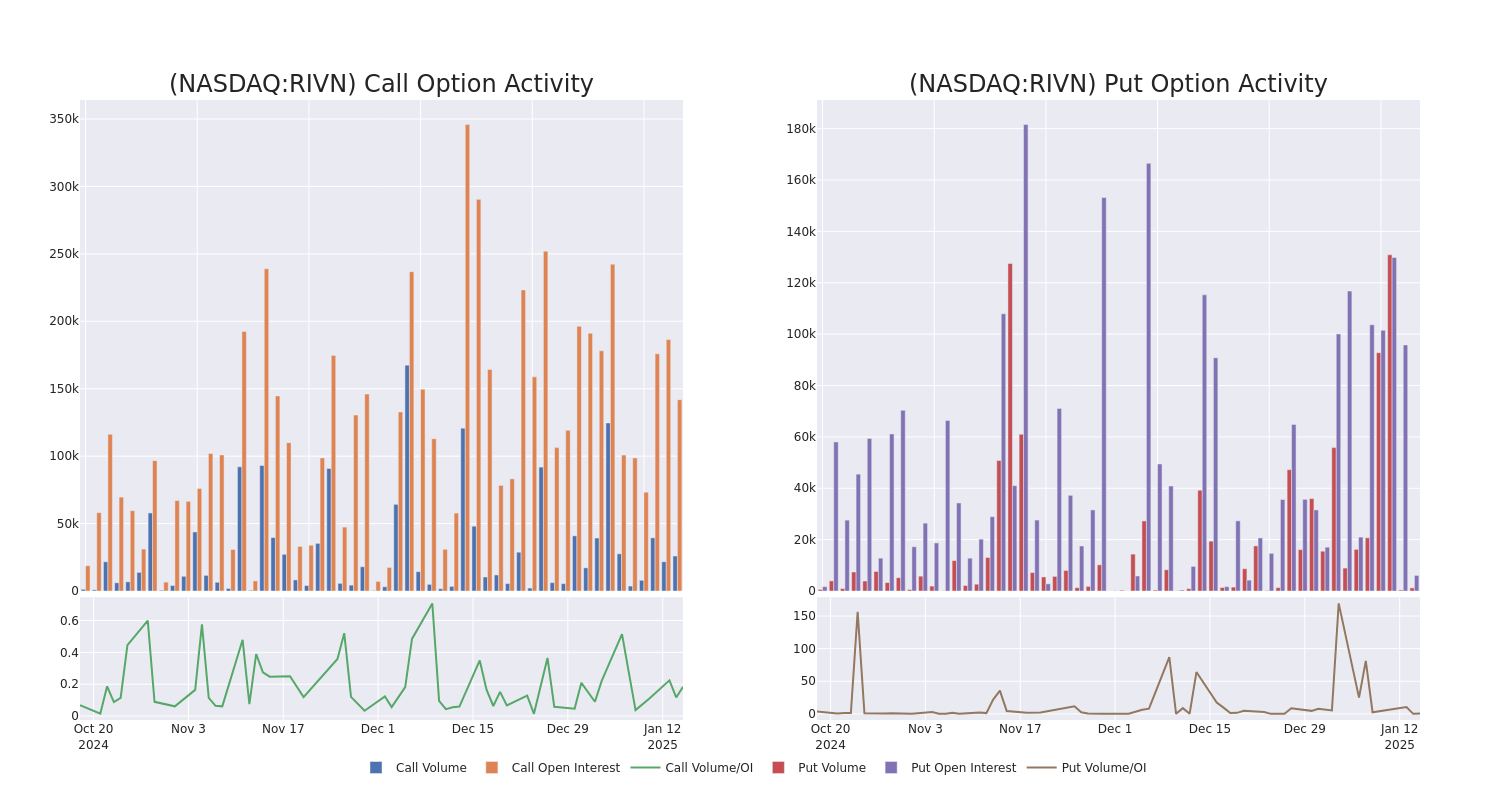
Task: Click the 250k label on call chart axis
Action: [63, 254]
